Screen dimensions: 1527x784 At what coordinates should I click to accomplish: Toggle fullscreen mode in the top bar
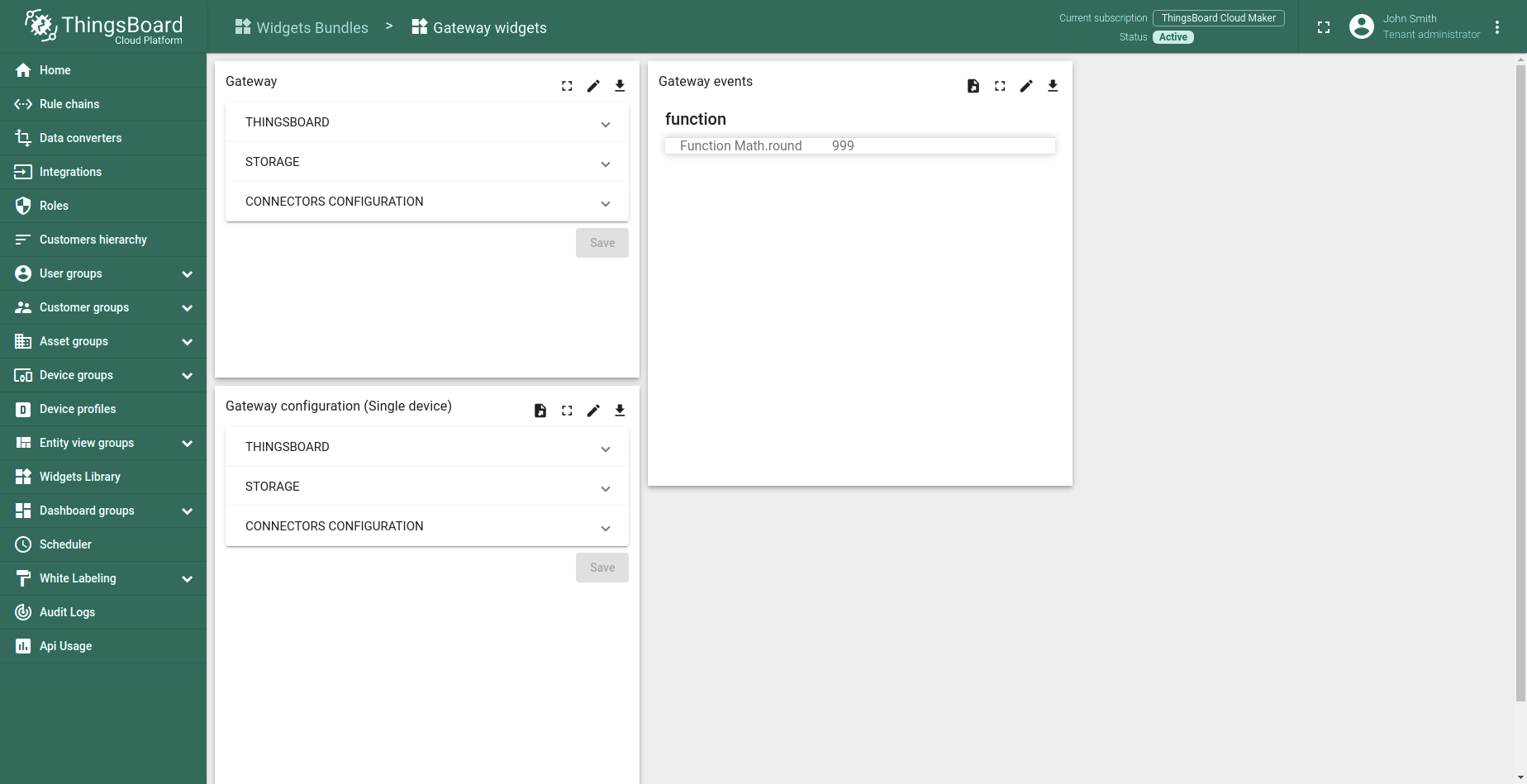point(1324,27)
